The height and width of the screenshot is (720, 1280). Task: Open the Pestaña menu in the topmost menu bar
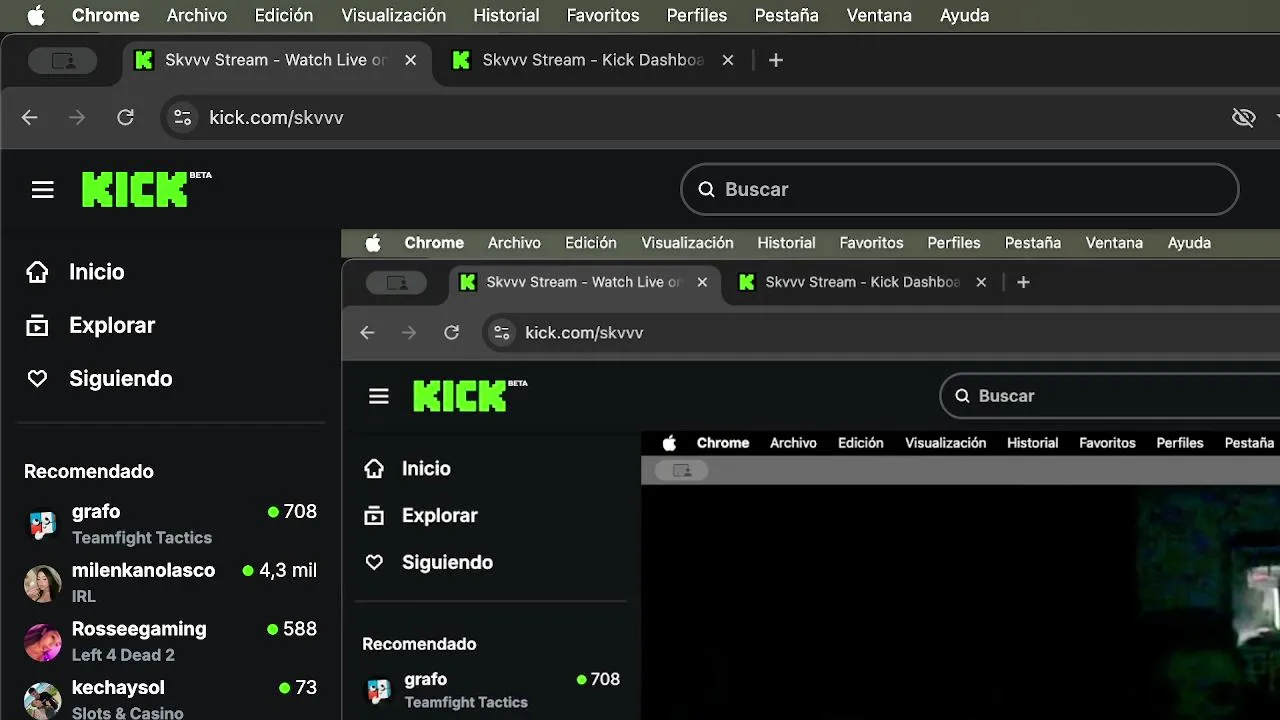click(787, 15)
